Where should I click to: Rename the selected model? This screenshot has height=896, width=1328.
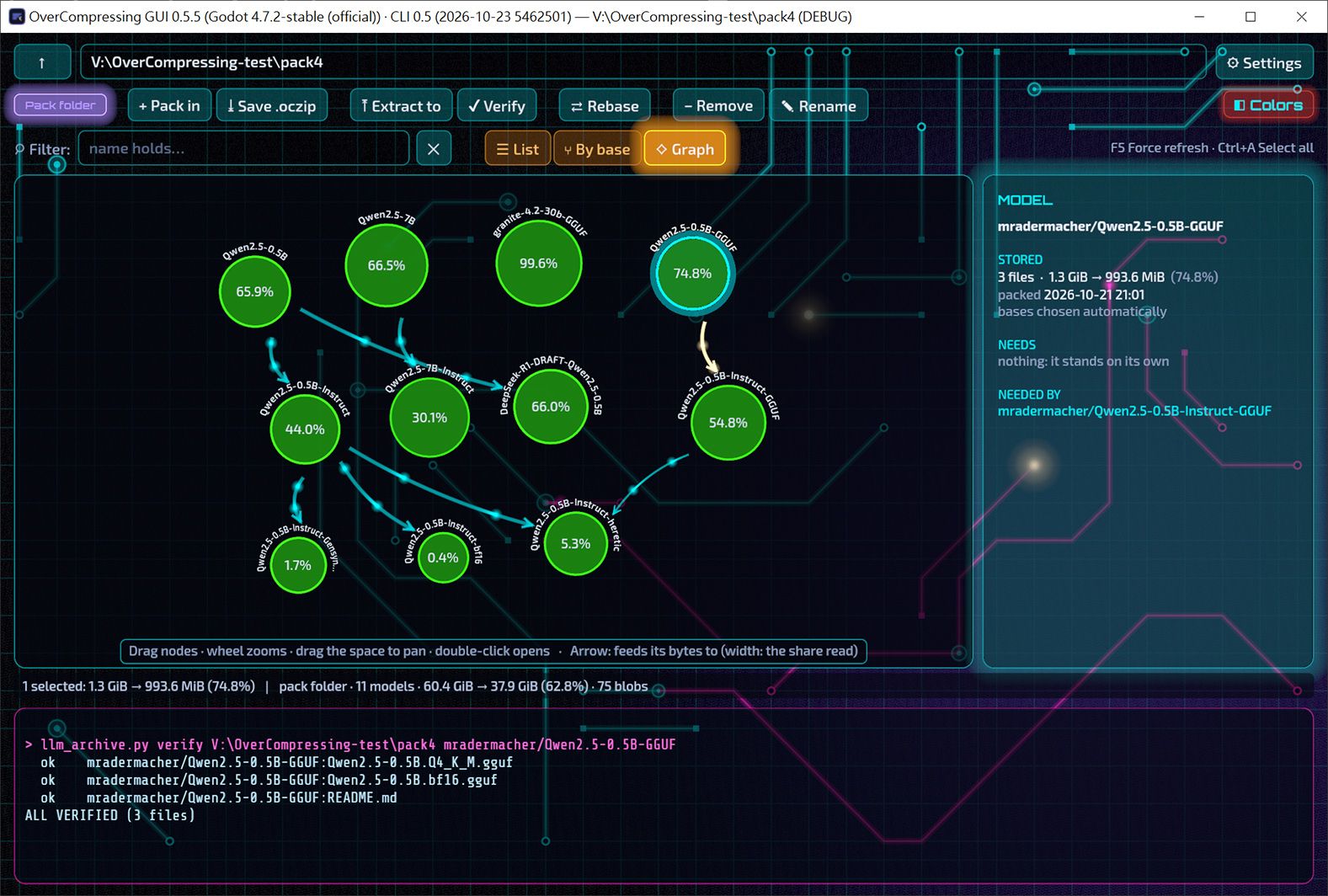tap(819, 106)
